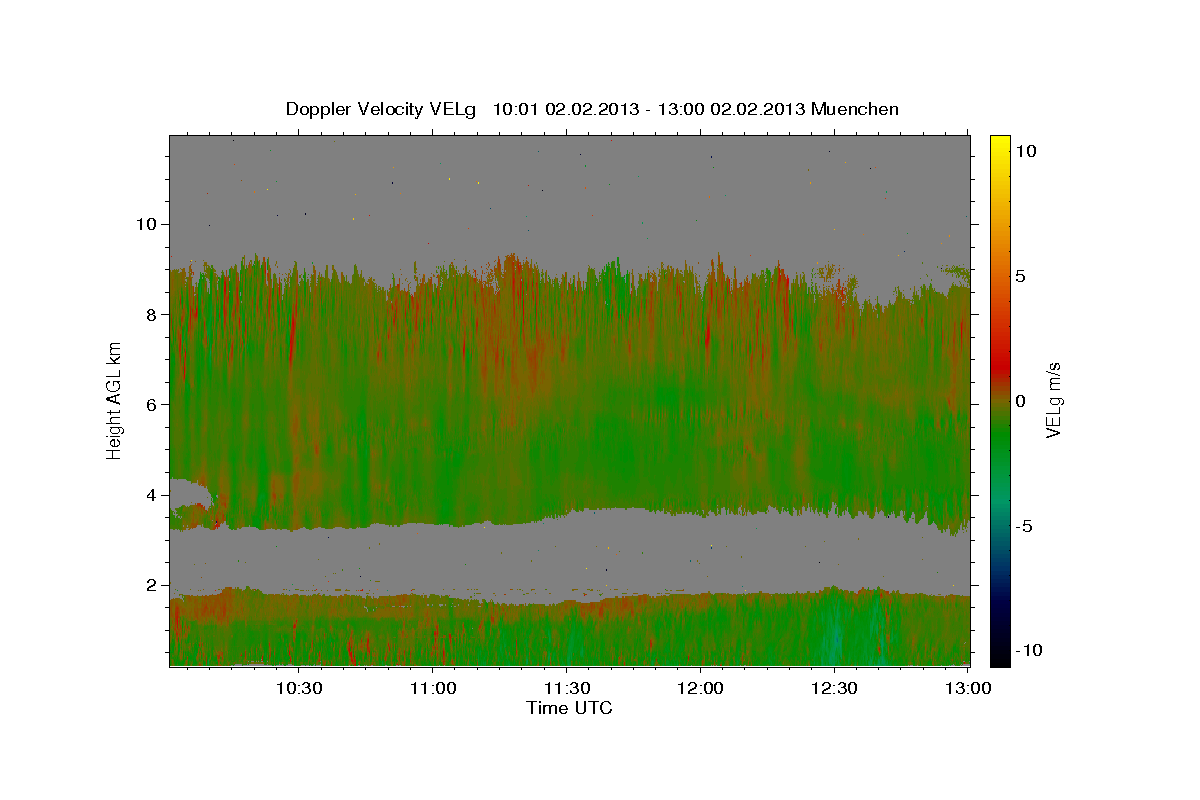
Task: Click the colorbar value 5 label
Action: coord(1021,276)
